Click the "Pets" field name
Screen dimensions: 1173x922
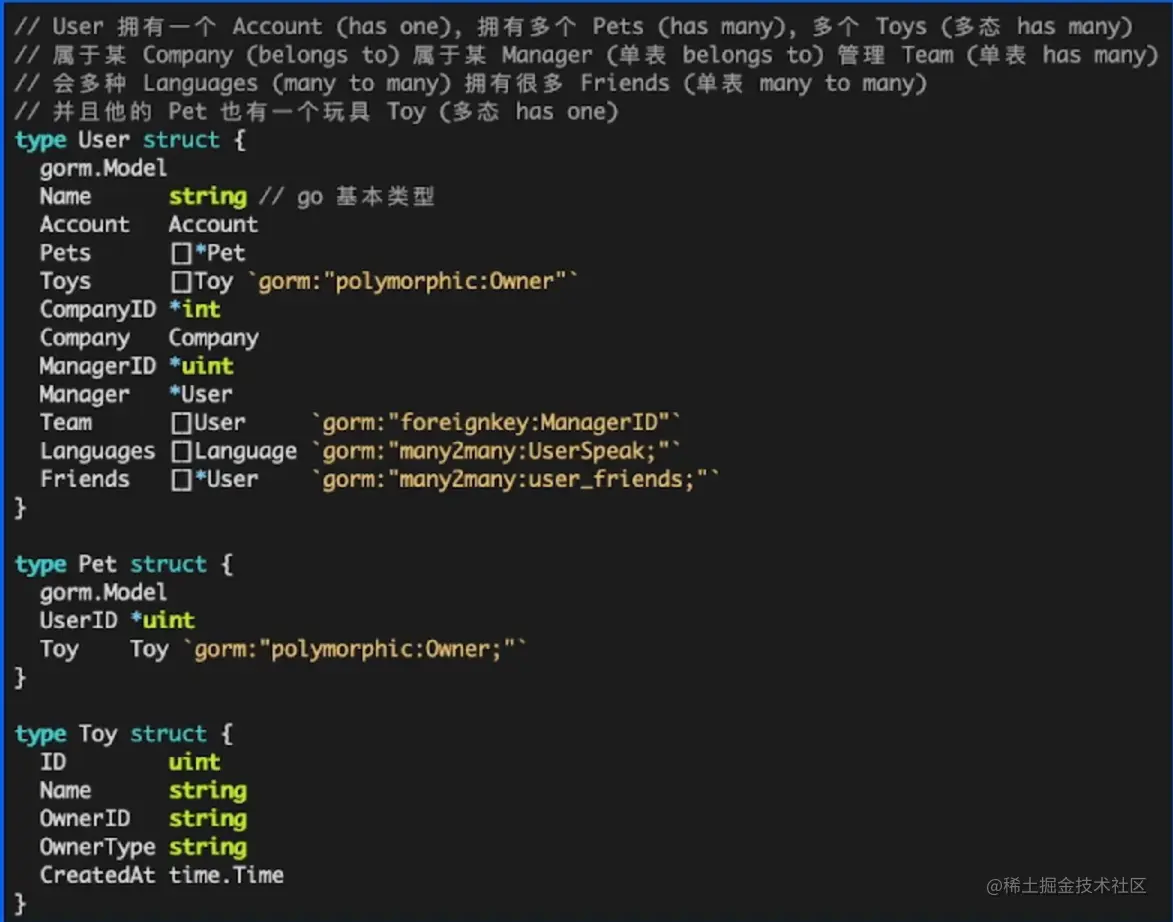click(65, 253)
